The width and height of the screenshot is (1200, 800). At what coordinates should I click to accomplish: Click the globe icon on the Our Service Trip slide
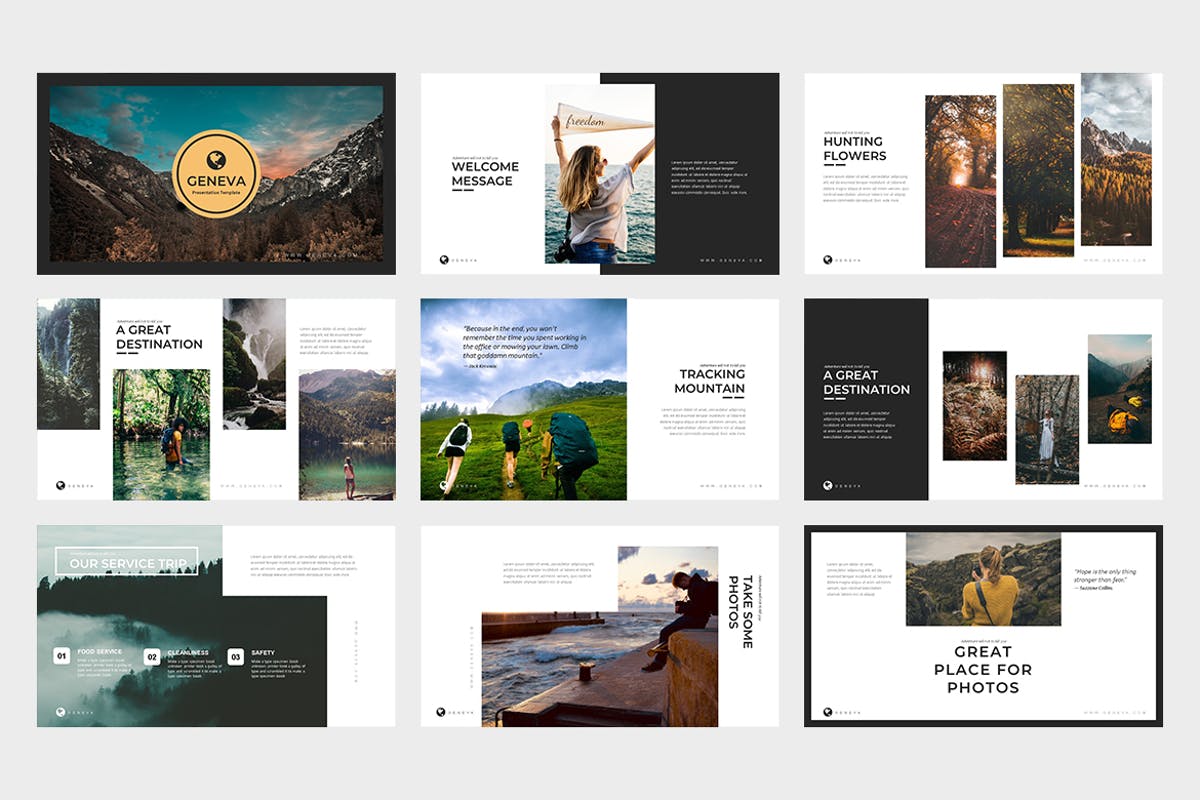click(62, 712)
